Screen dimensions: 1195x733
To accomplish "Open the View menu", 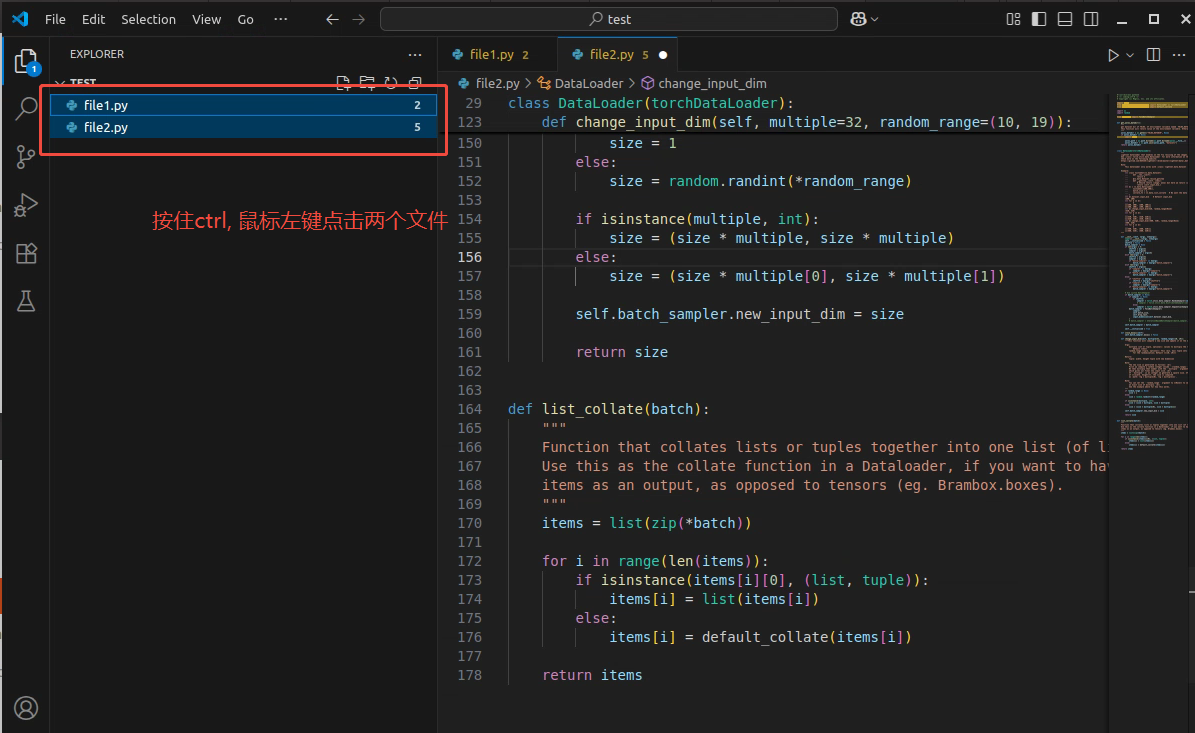I will (x=206, y=19).
